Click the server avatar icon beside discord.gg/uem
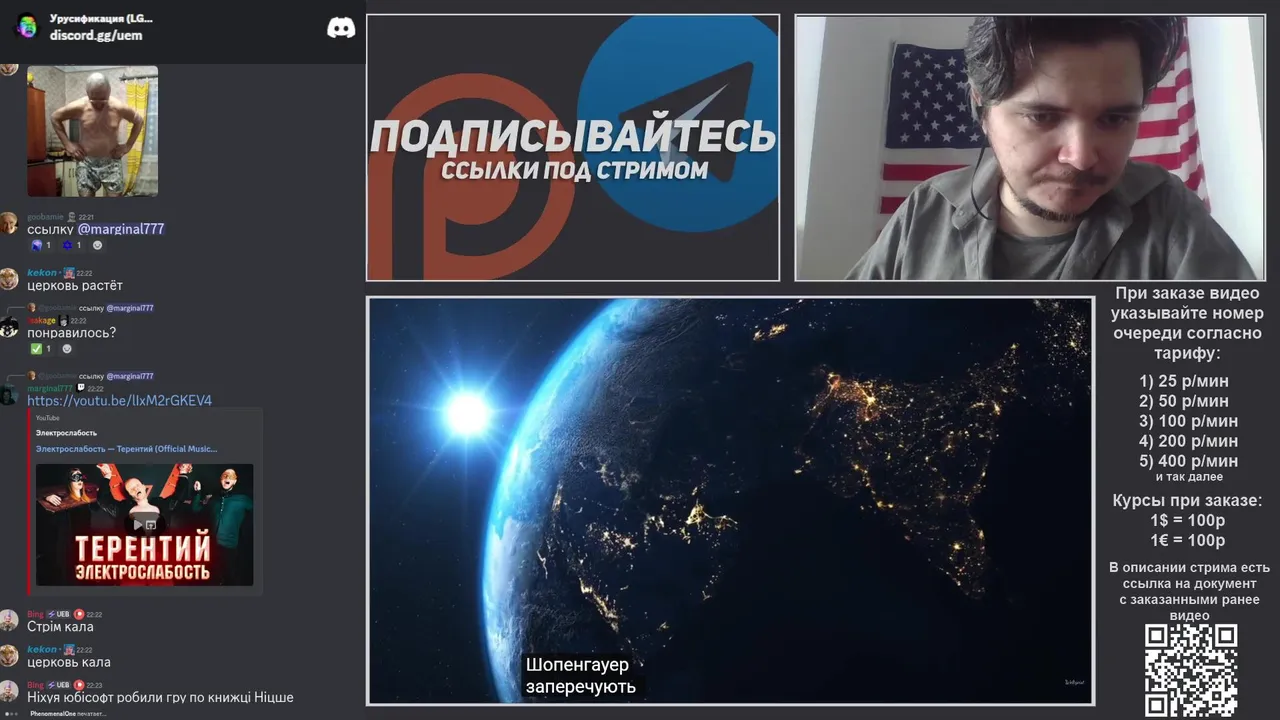 (27, 27)
